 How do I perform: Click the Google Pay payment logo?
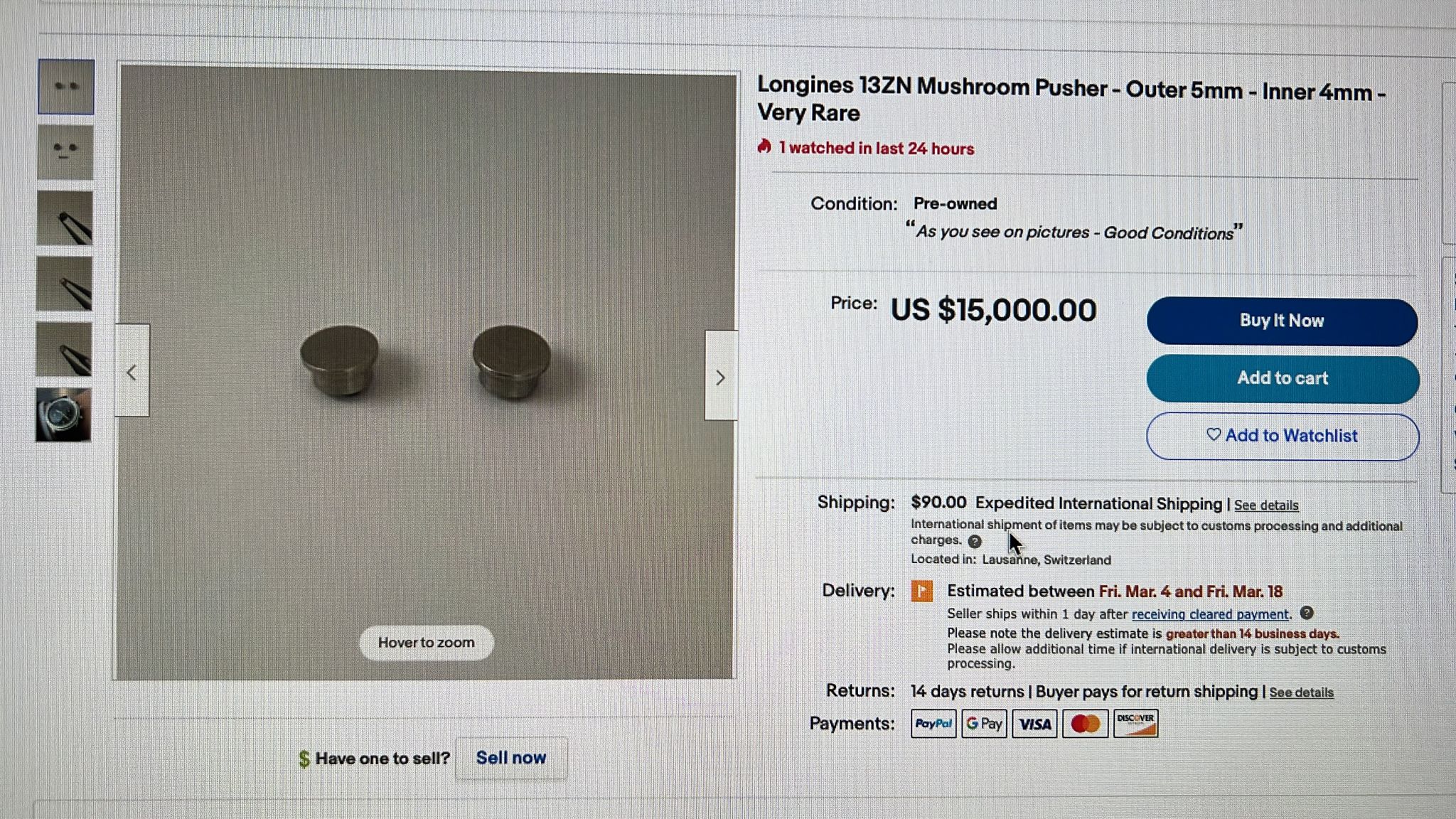(984, 724)
